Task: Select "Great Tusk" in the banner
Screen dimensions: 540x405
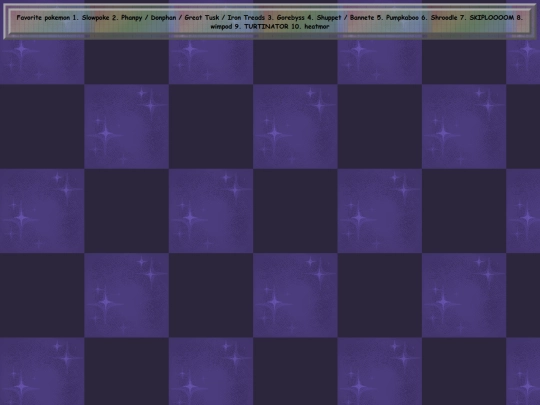Action: click(x=202, y=18)
